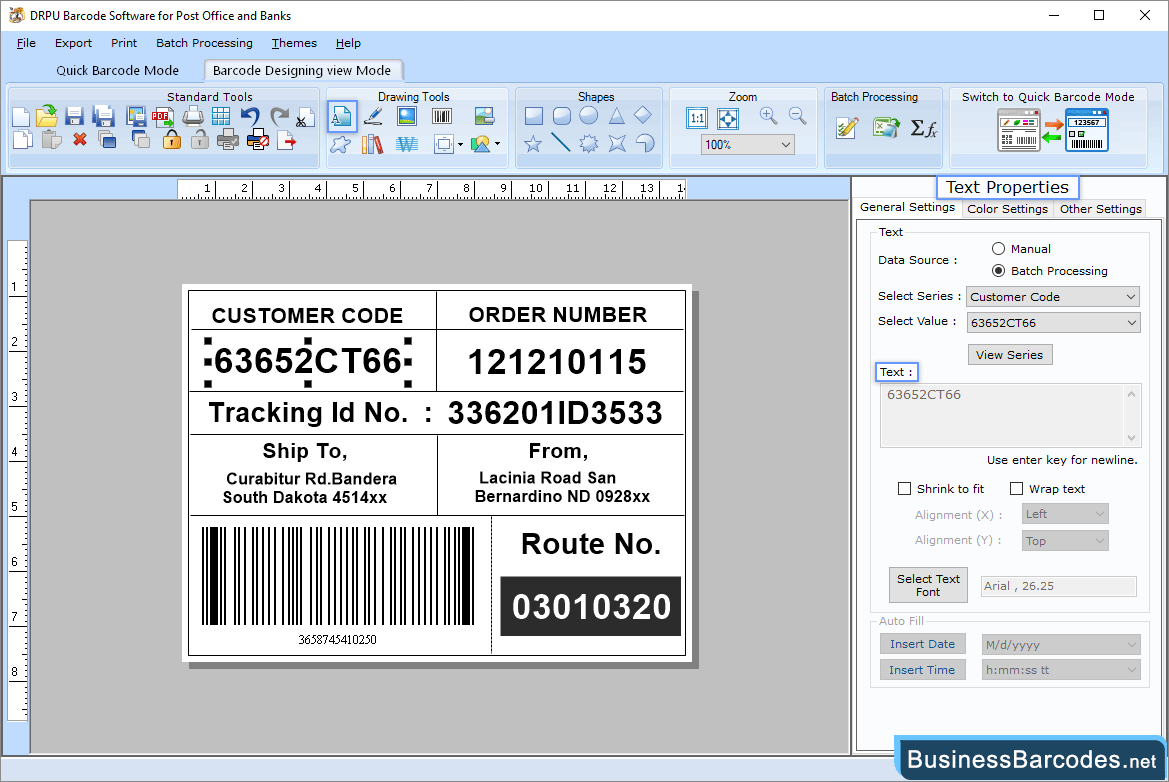1169x782 pixels.
Task: Switch to Other Settings tab
Action: point(1100,209)
